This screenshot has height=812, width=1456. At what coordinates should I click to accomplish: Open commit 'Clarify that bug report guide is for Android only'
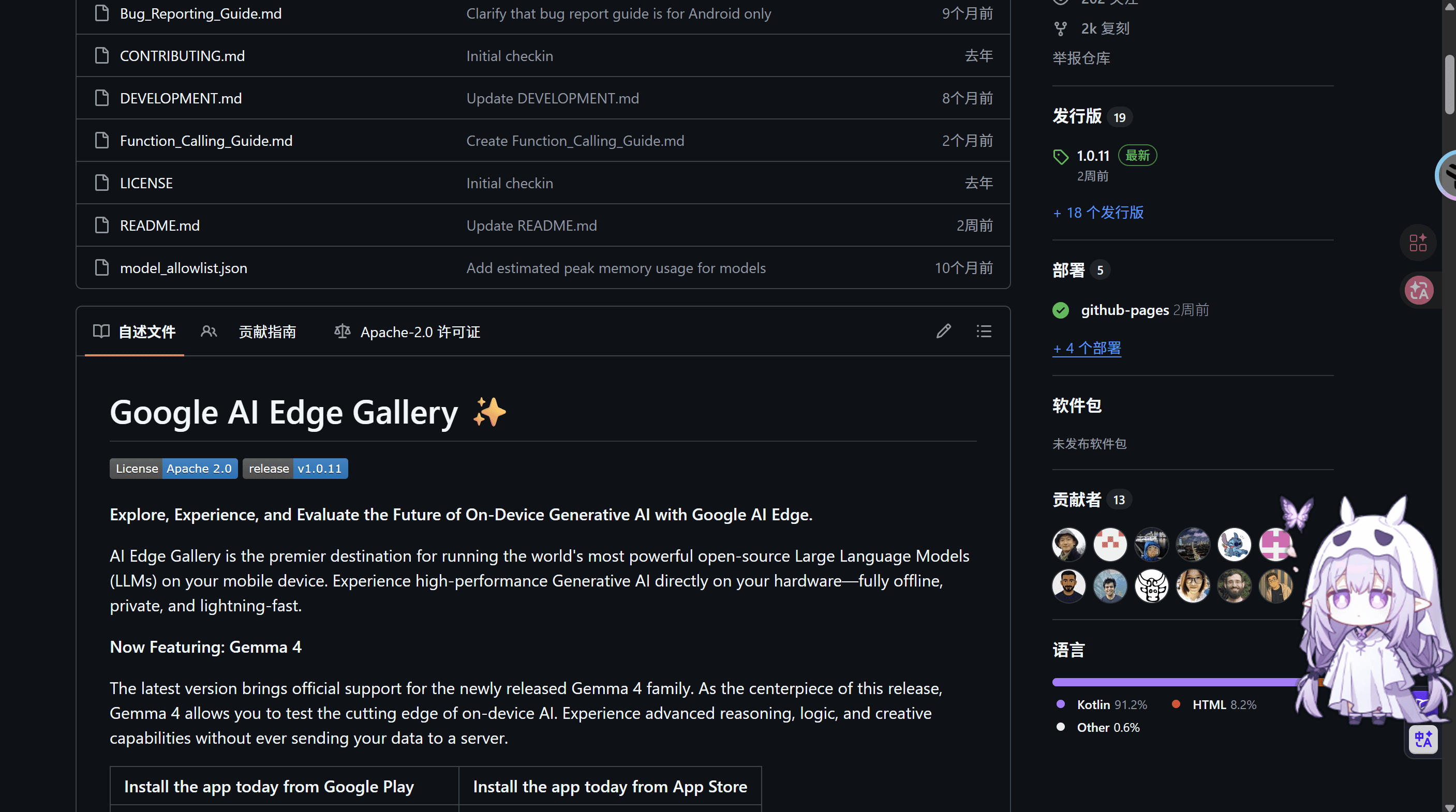tap(619, 13)
